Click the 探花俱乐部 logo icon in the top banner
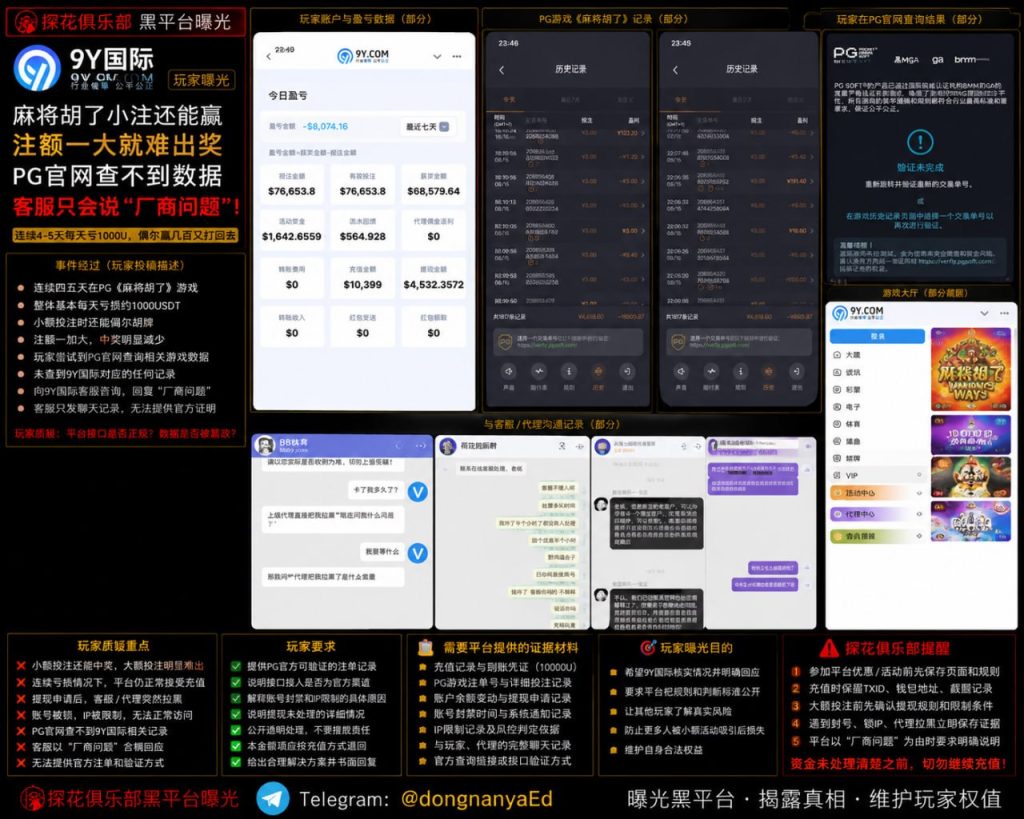1024x819 pixels. [x=27, y=23]
